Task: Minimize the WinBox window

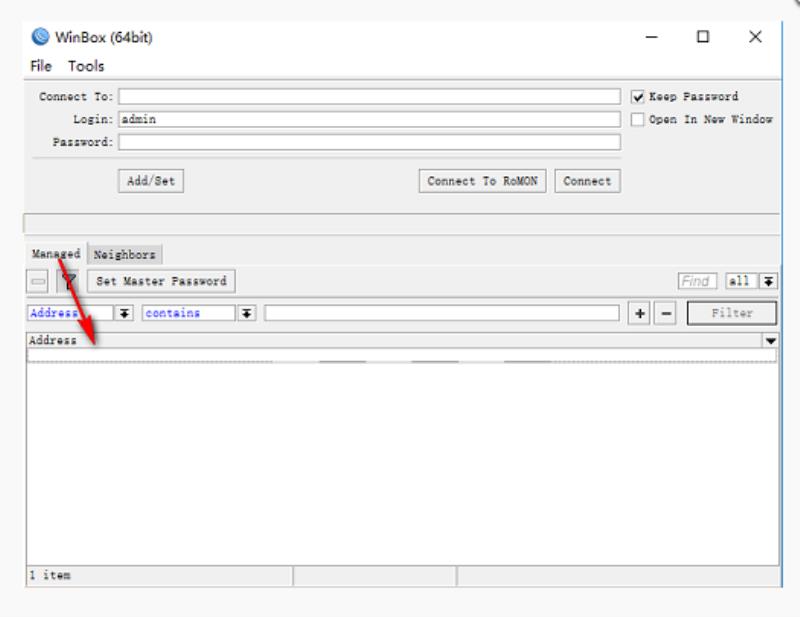Action: point(652,37)
